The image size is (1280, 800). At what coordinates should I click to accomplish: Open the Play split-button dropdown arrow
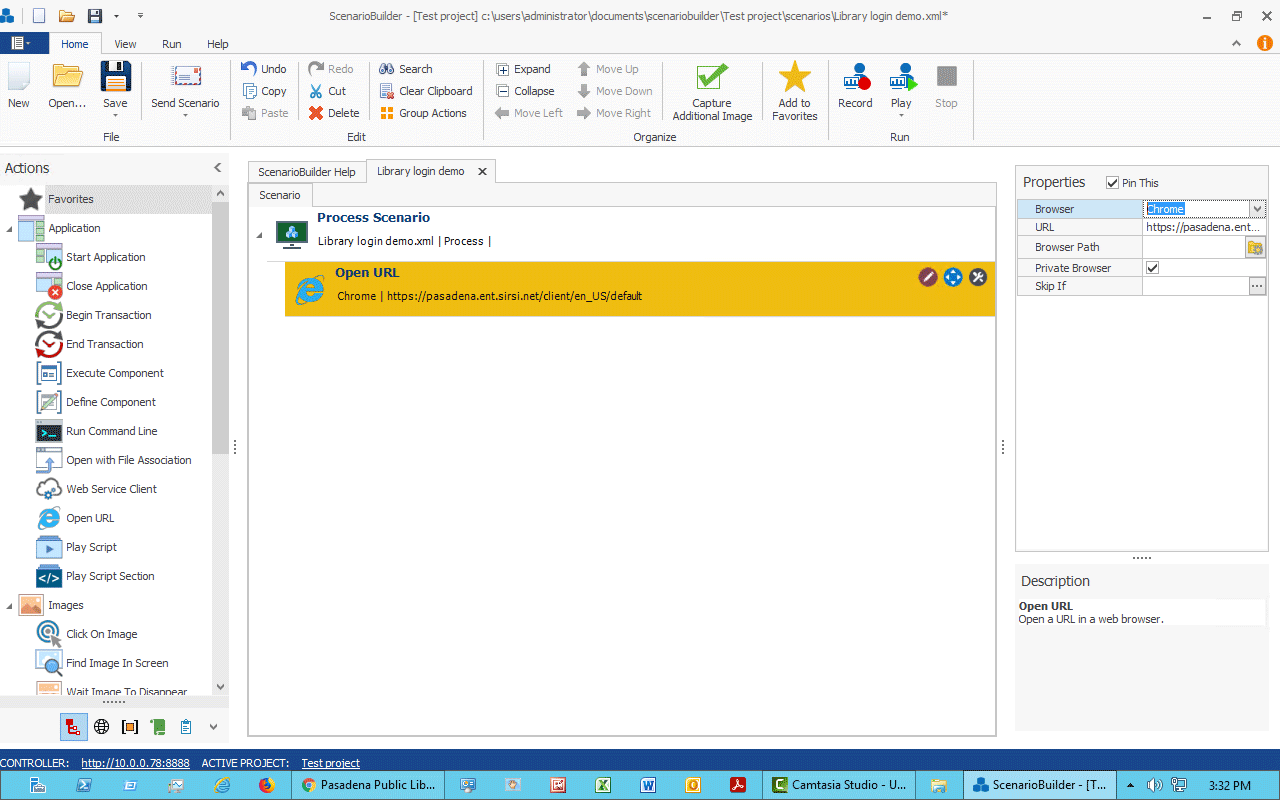pyautogui.click(x=901, y=116)
